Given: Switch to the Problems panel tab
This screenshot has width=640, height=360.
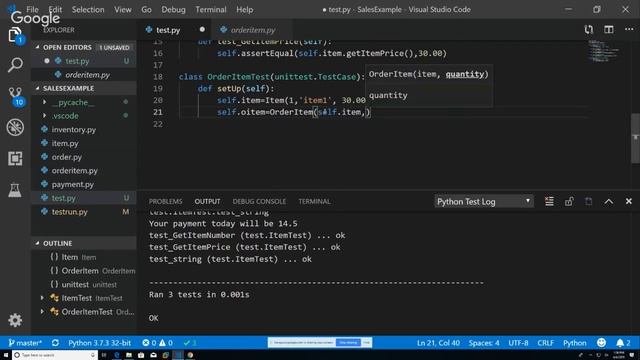Looking at the screenshot, I should 165,201.
